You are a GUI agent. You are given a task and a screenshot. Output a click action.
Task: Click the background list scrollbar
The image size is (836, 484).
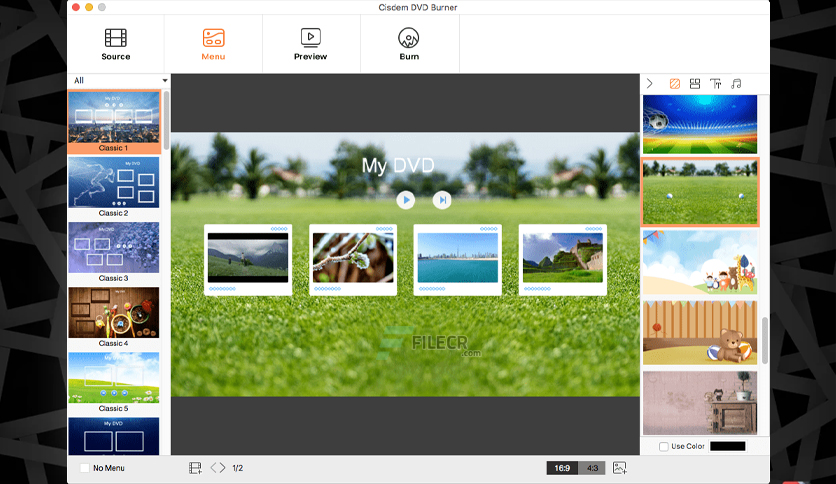[765, 341]
